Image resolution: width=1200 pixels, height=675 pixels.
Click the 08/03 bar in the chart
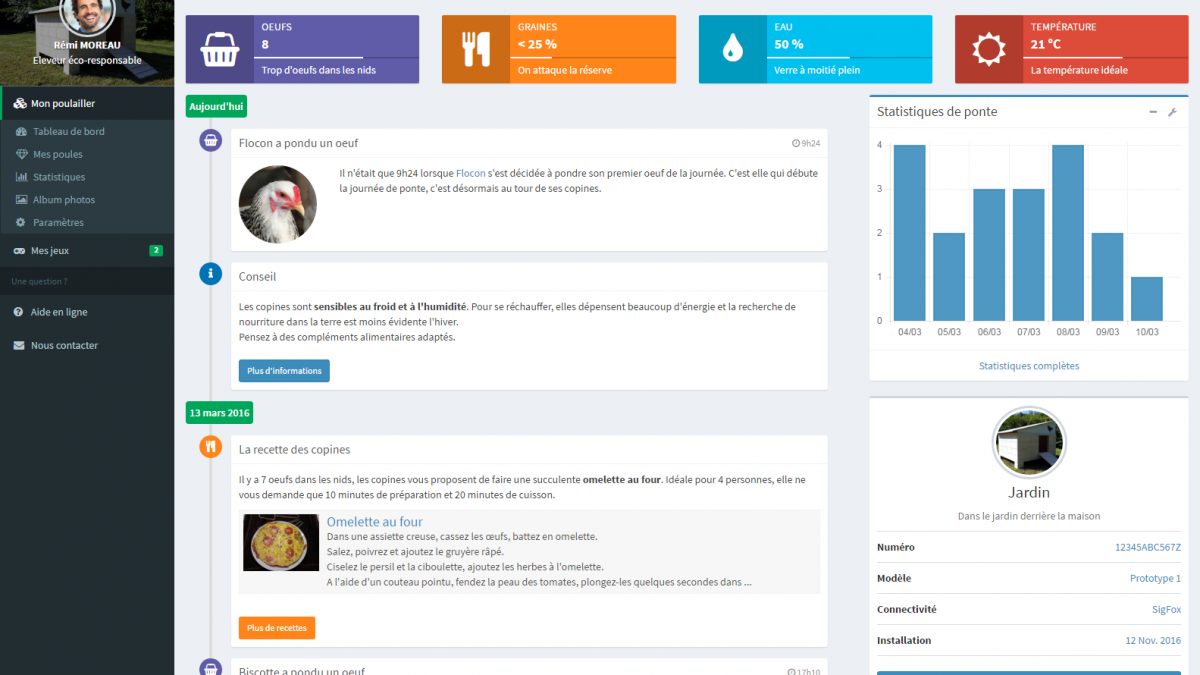[x=1068, y=233]
